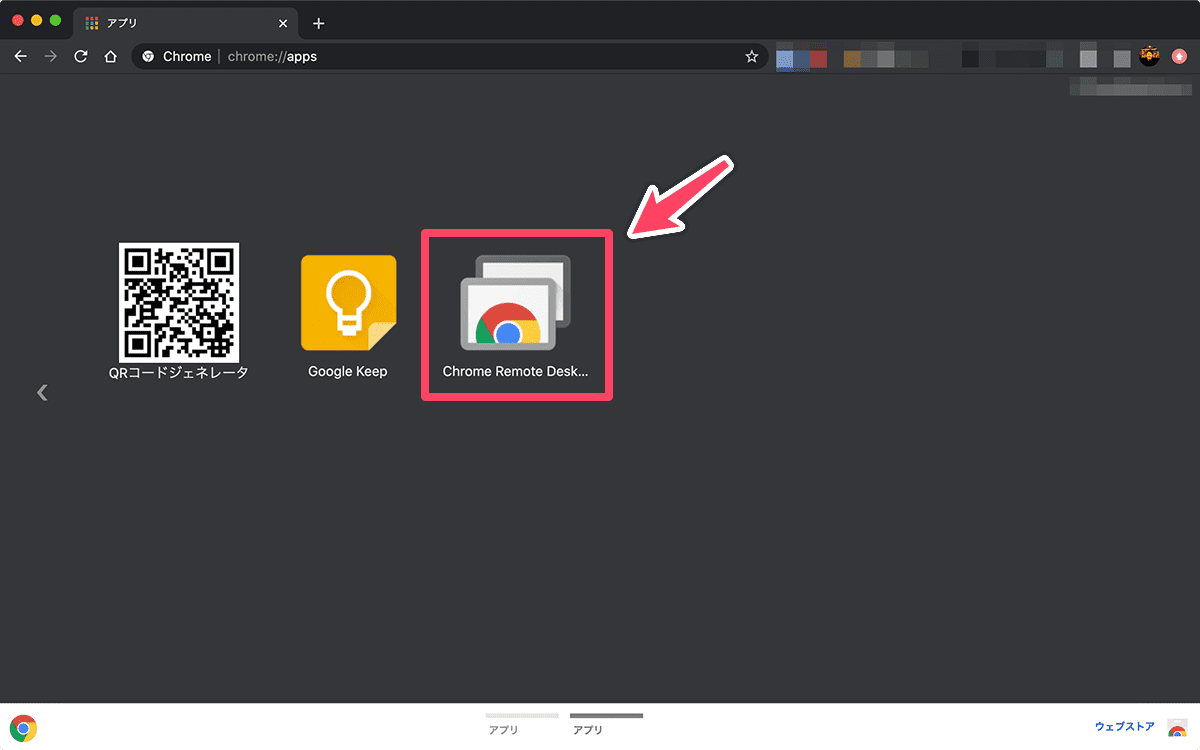Click the browser back arrow
Screen dimensions: 1200x750
[20, 57]
